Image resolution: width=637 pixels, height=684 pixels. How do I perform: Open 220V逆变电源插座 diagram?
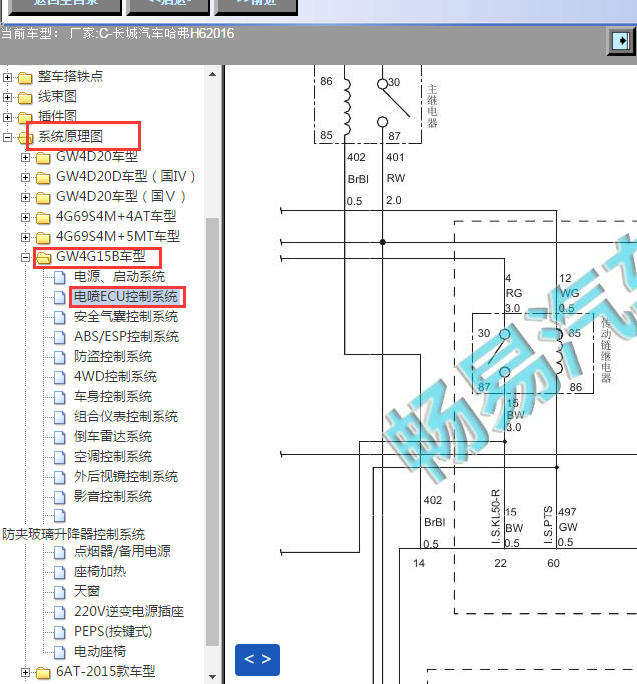(x=129, y=612)
